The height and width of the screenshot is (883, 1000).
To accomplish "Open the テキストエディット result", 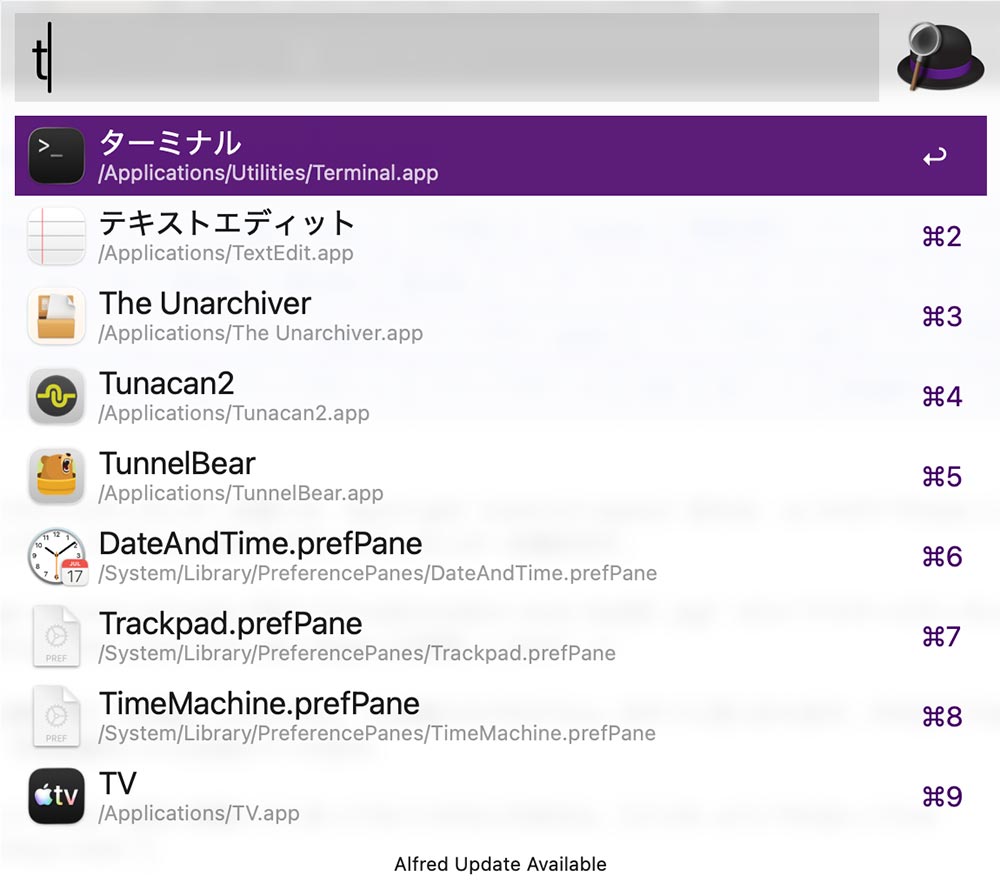I will pyautogui.click(x=501, y=236).
